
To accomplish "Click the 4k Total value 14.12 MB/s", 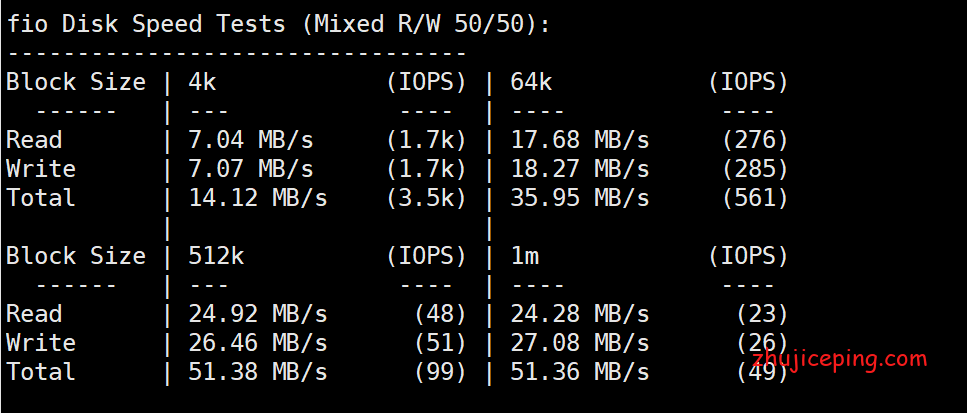I will 258,198.
